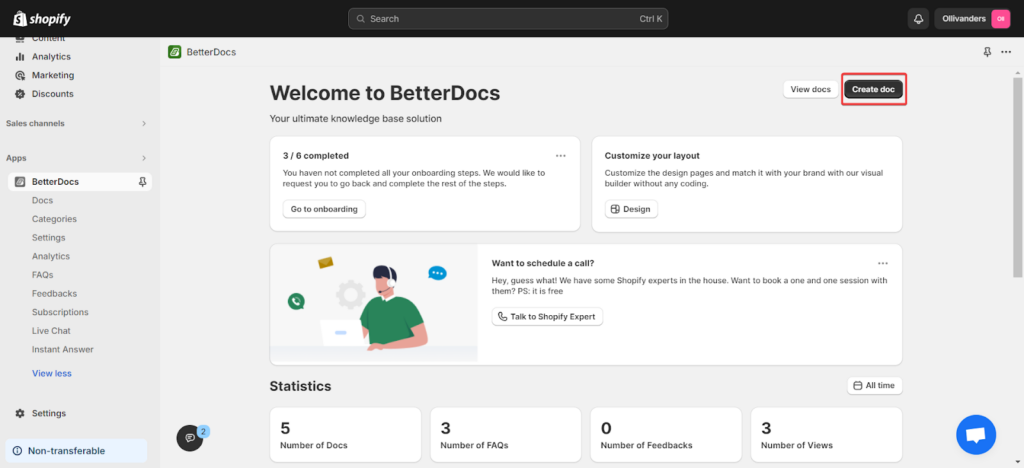Open the onboarding card three-dot menu
Image resolution: width=1024 pixels, height=468 pixels.
pos(560,156)
